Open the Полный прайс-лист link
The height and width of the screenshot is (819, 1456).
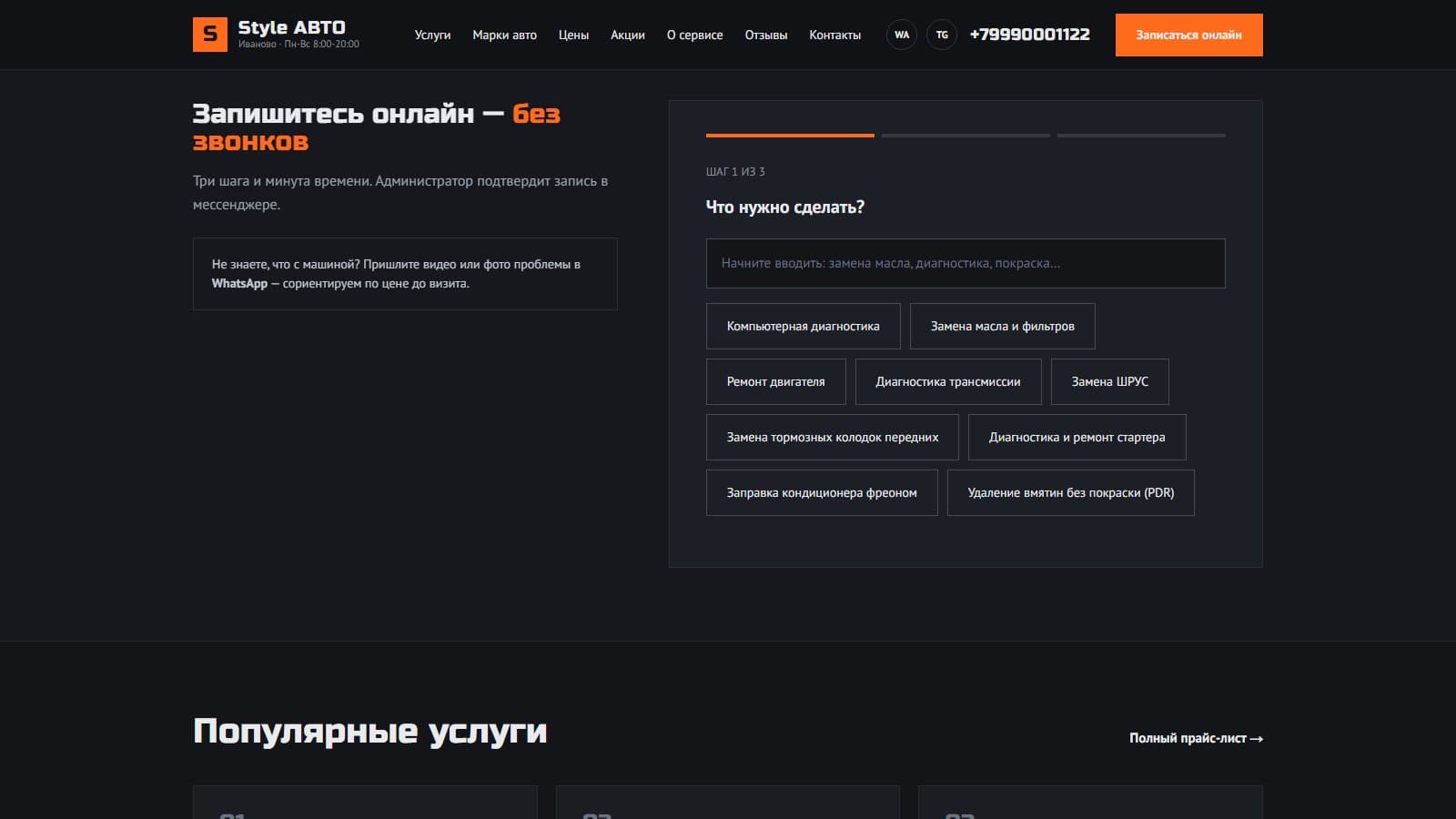tap(1196, 738)
